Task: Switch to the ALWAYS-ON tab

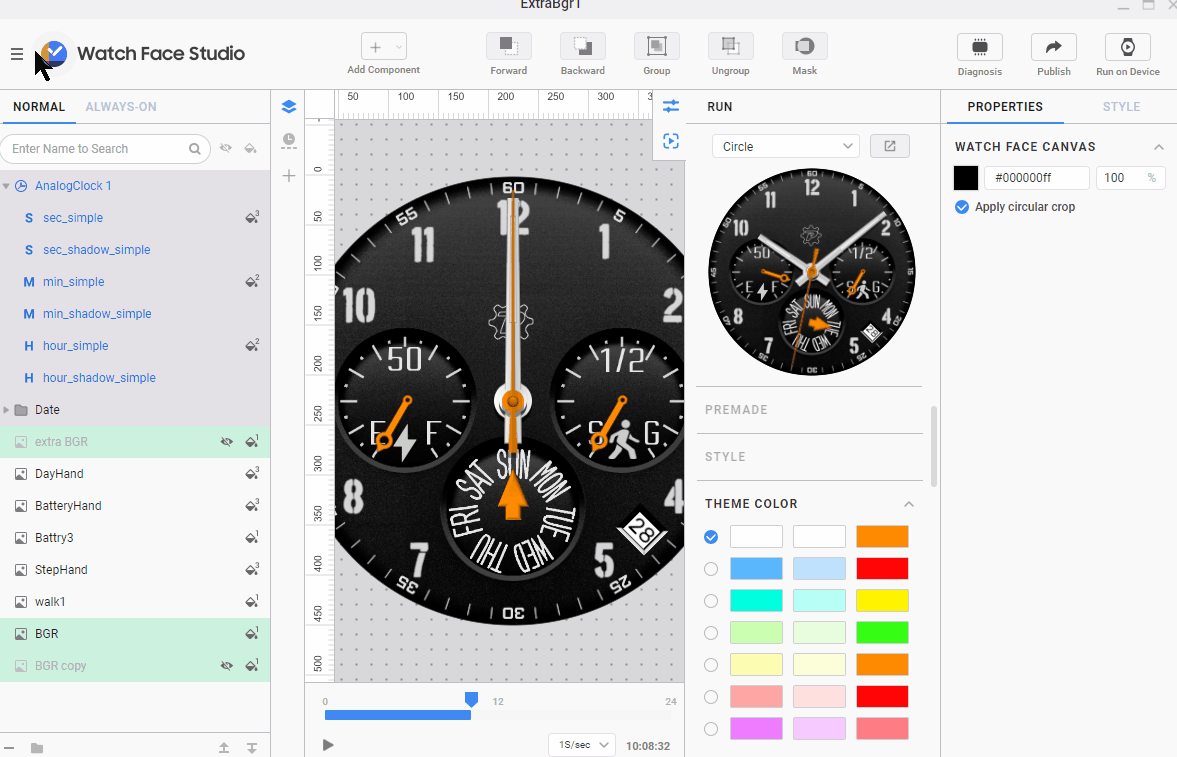Action: pyautogui.click(x=121, y=107)
